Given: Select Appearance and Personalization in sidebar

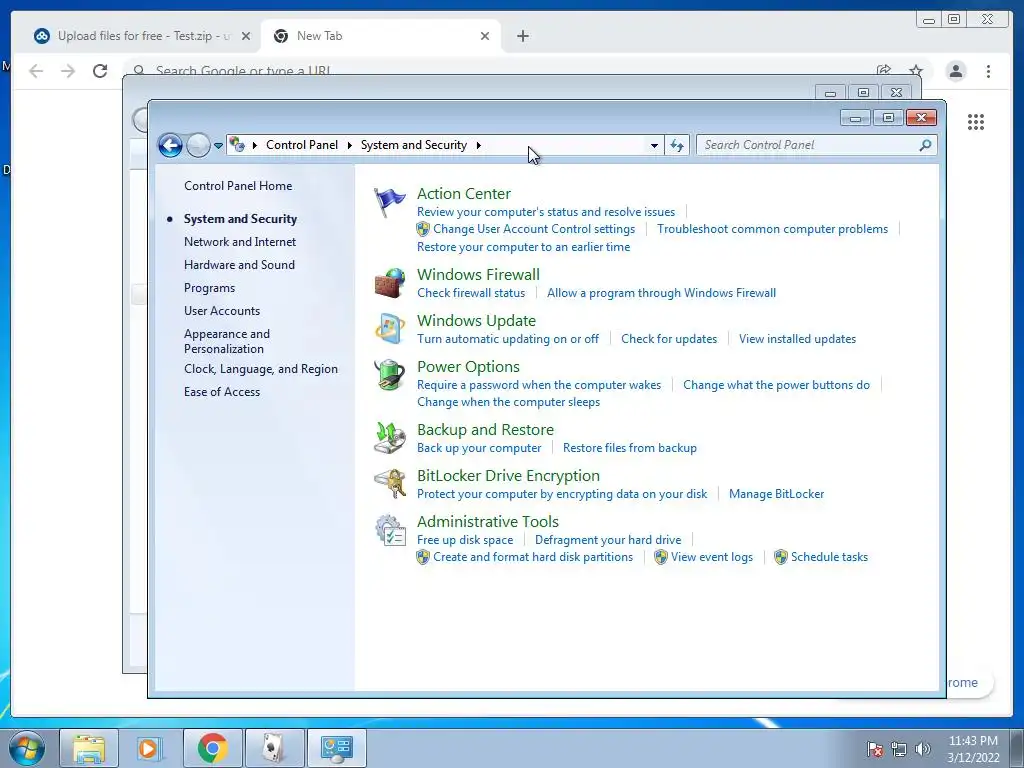Looking at the screenshot, I should 227,341.
